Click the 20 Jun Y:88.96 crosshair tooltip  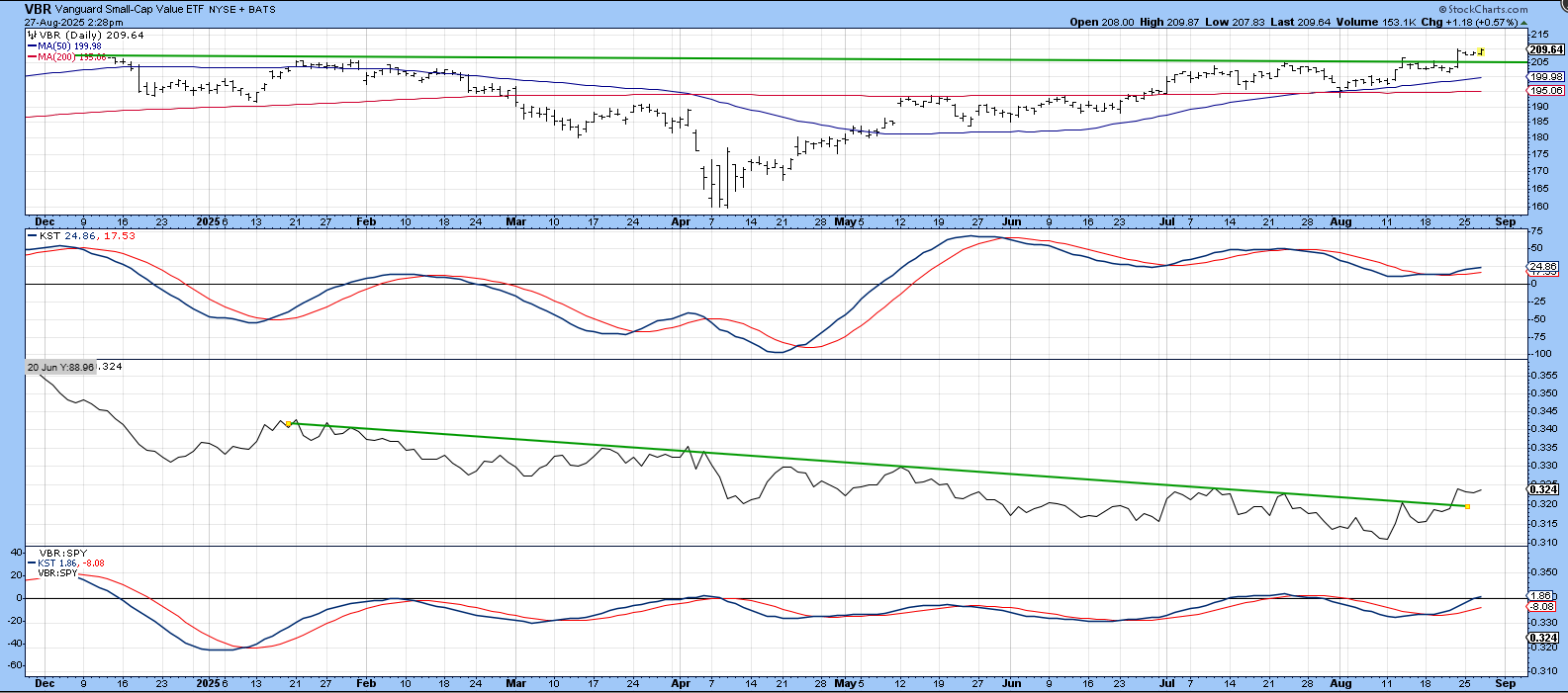click(60, 367)
